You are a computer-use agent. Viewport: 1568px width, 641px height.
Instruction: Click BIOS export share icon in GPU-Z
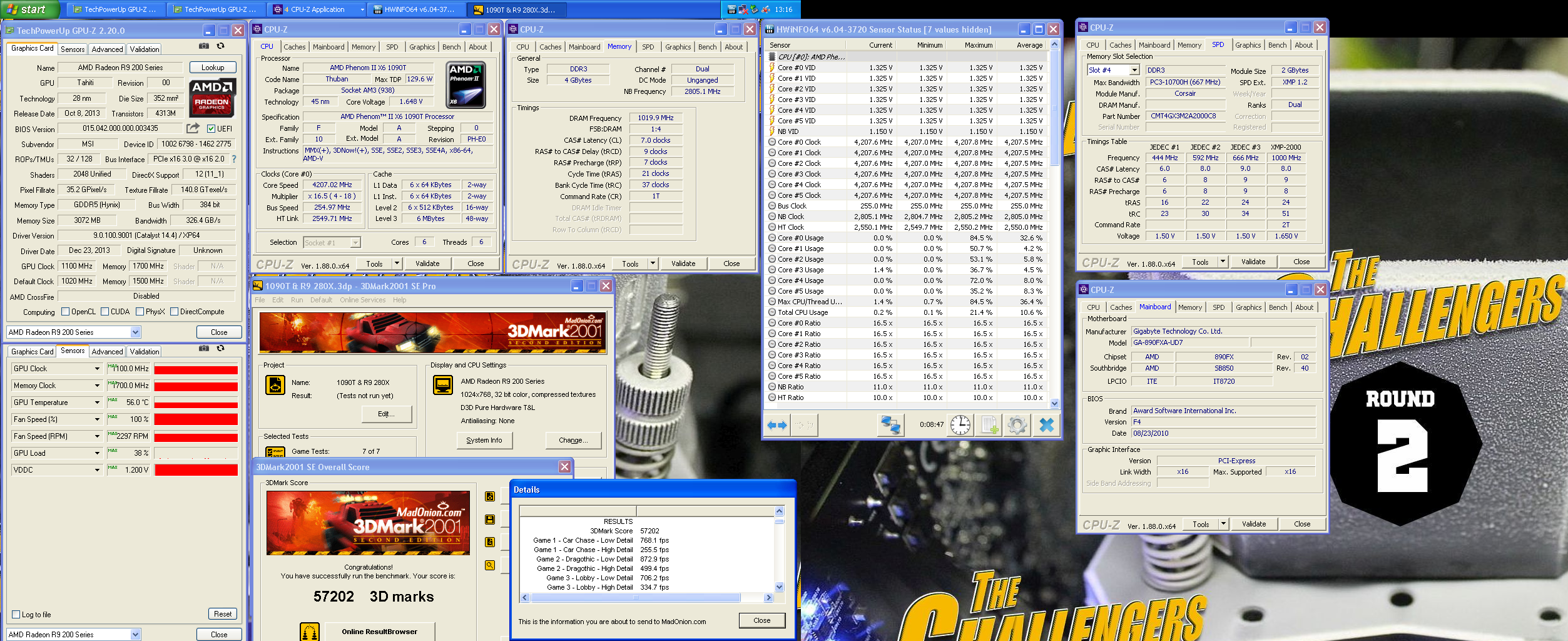[193, 128]
